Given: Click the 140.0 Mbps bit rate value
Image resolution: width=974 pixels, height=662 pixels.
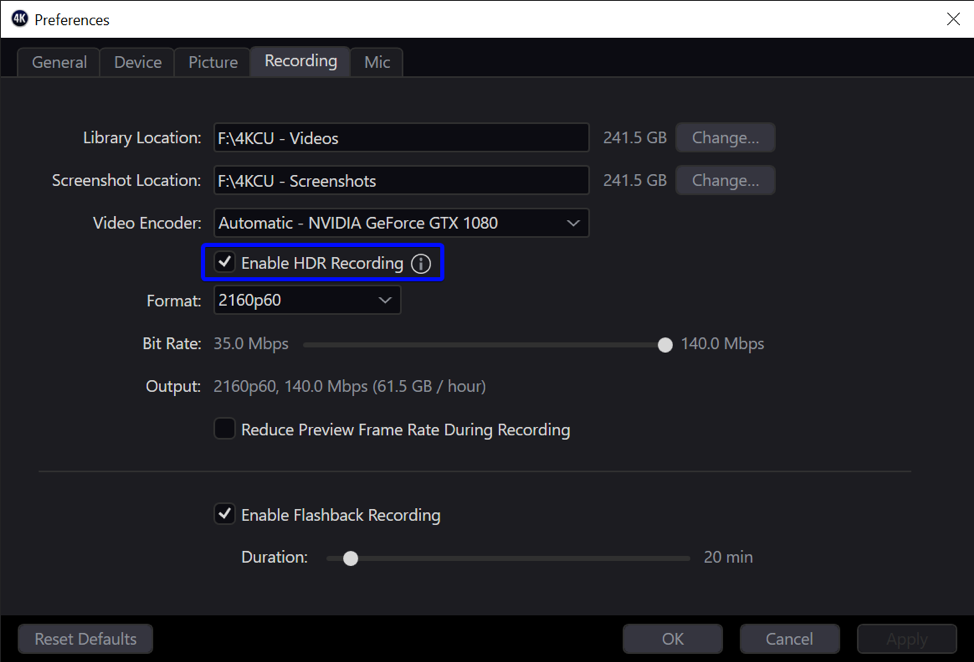Looking at the screenshot, I should (722, 343).
